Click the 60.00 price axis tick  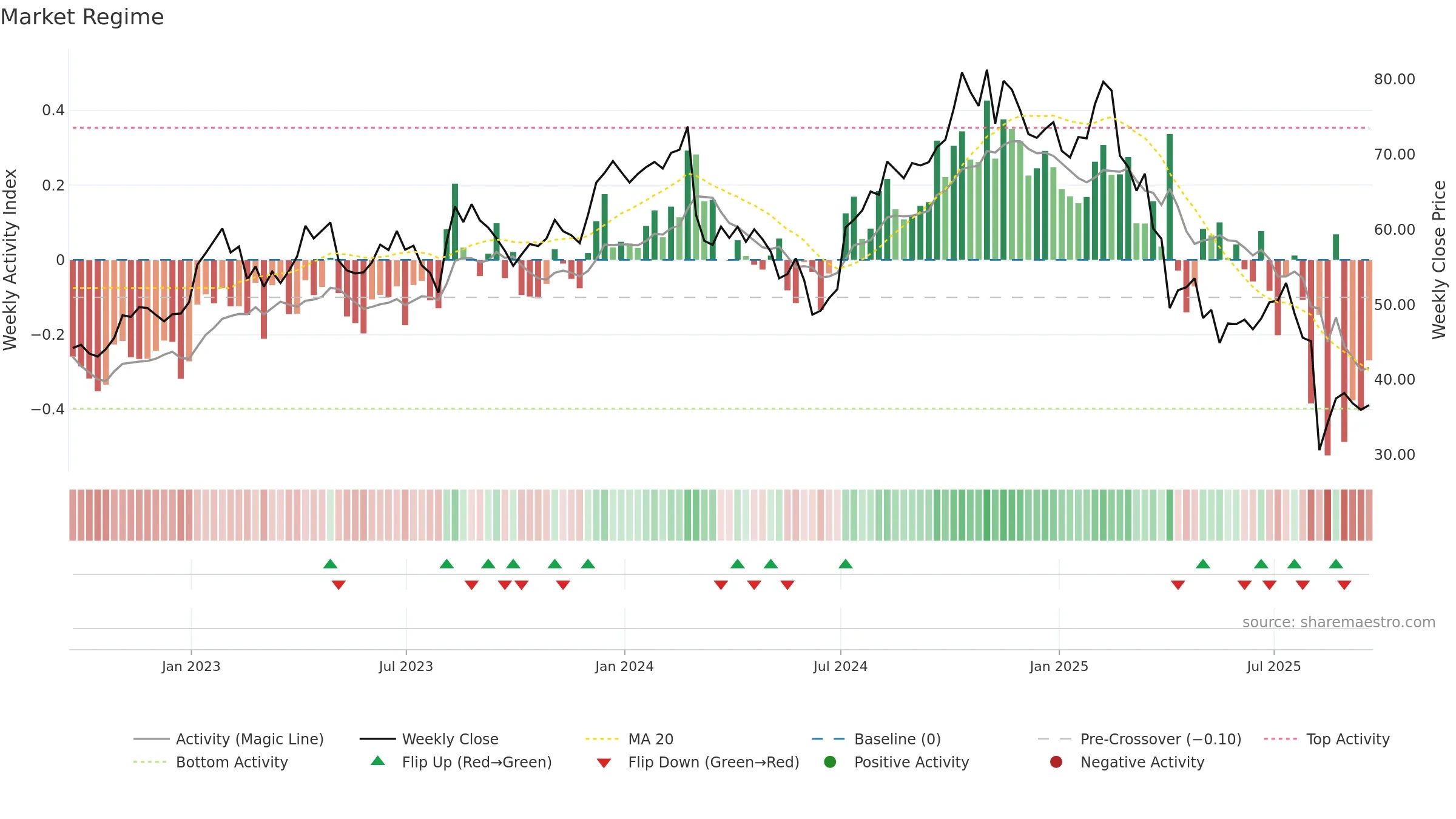[1395, 230]
